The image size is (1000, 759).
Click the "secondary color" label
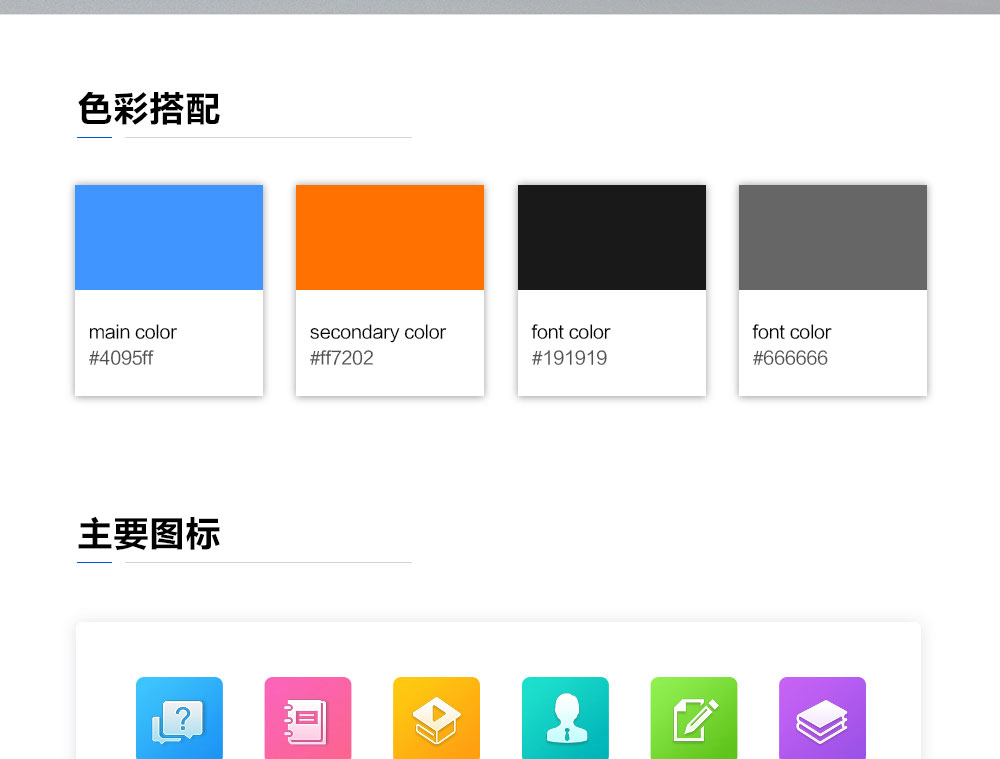378,332
